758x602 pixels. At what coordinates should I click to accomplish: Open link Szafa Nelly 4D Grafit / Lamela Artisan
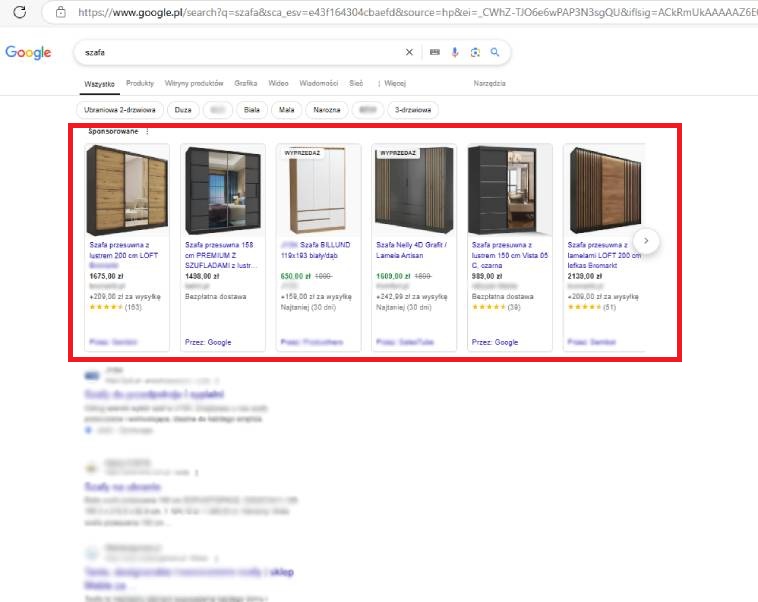pos(411,250)
